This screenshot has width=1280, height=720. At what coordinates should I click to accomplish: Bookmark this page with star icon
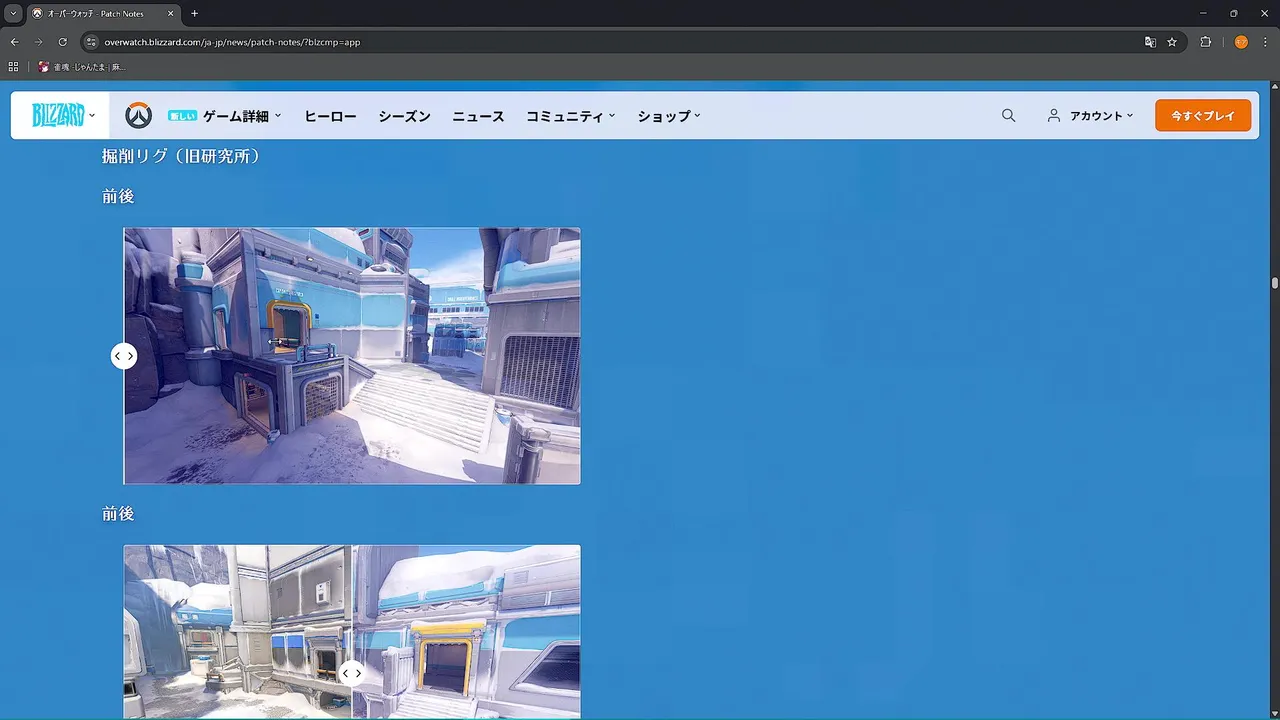point(1172,42)
